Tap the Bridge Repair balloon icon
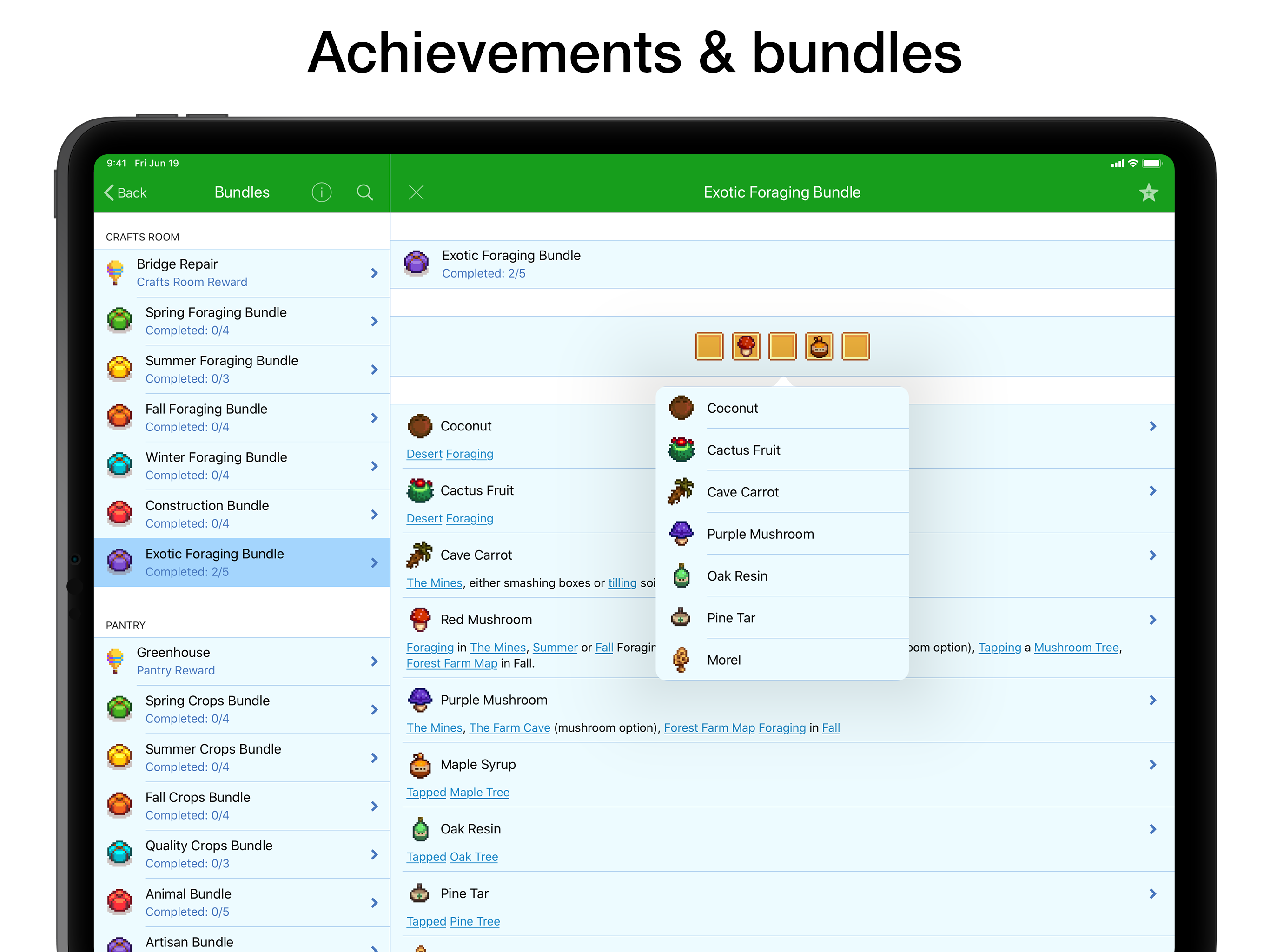This screenshot has height=952, width=1270. [115, 273]
